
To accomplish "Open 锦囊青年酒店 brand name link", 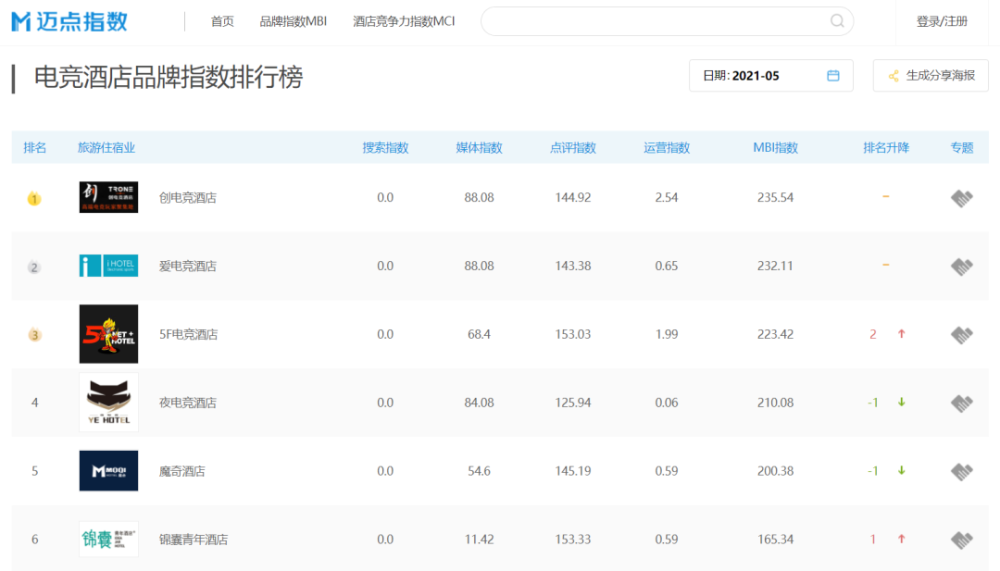I will pyautogui.click(x=193, y=539).
